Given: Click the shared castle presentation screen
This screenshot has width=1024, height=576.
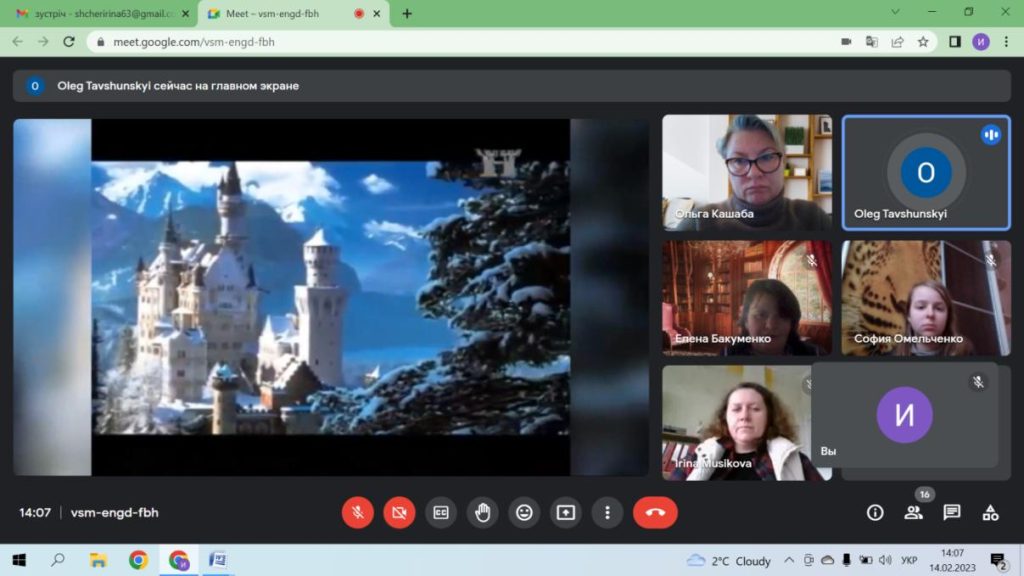Looking at the screenshot, I should [x=330, y=297].
